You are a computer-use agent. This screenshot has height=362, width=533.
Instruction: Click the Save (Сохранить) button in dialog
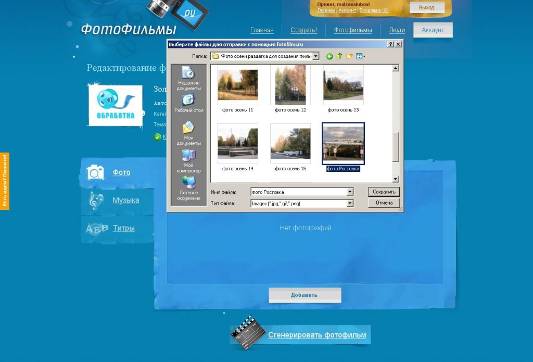pos(383,192)
